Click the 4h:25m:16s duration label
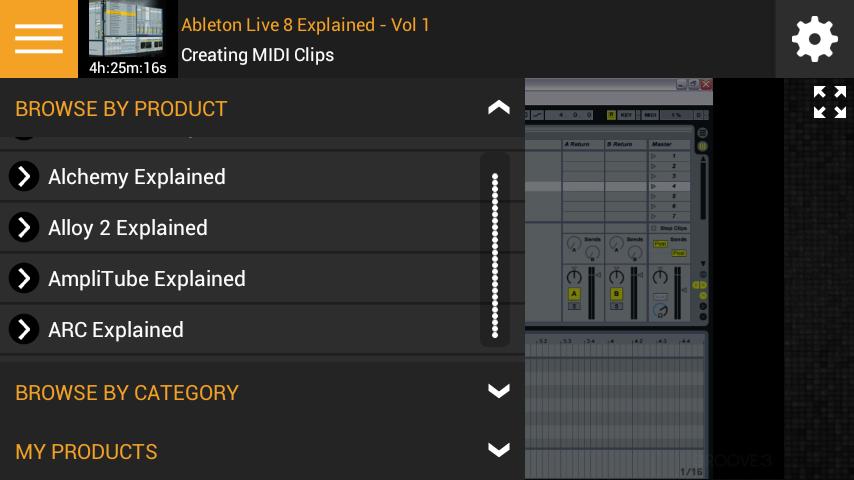854x480 pixels. (128, 68)
